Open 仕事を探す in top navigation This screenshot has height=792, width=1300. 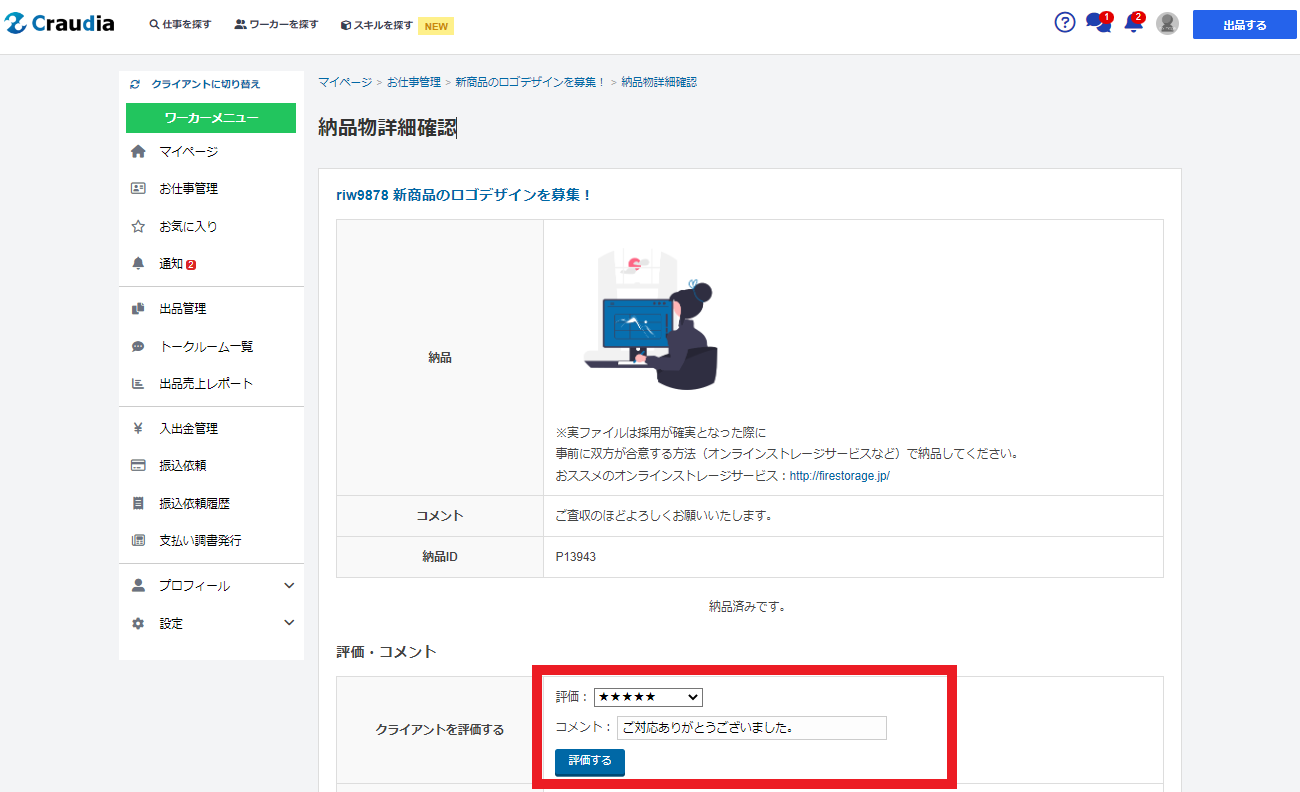tap(181, 25)
